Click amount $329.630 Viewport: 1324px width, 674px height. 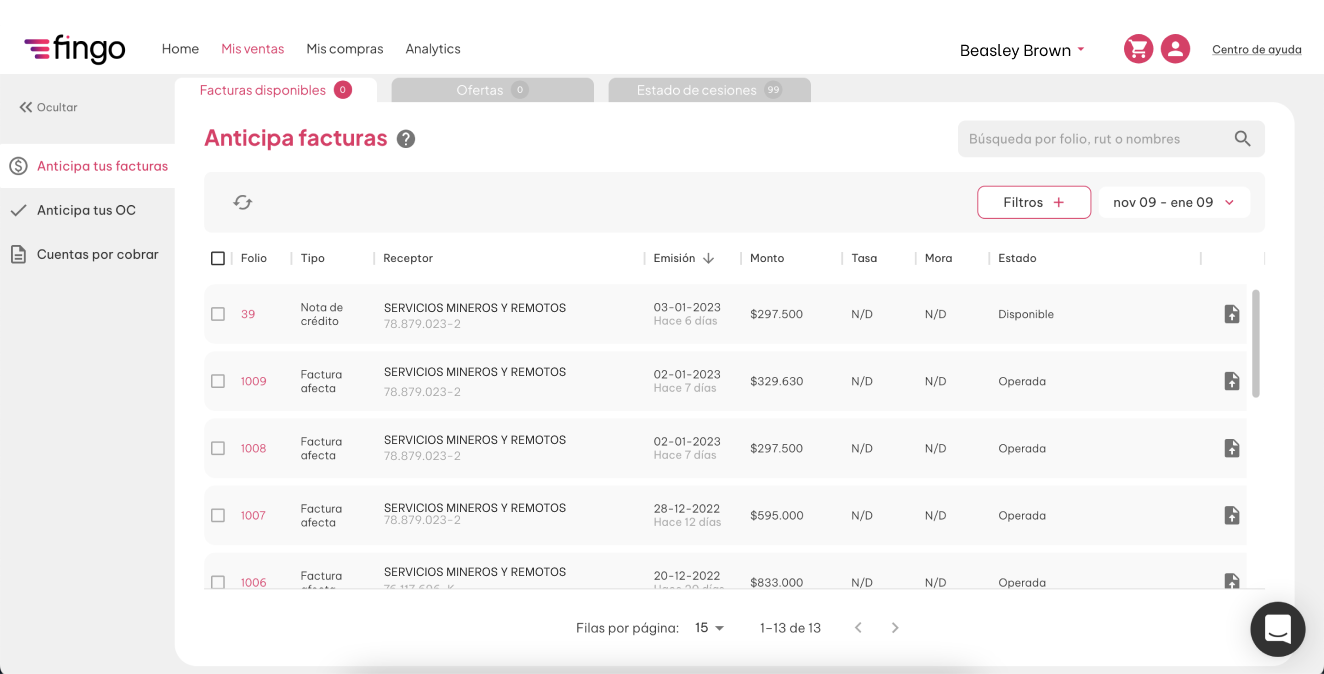pyautogui.click(x=777, y=381)
